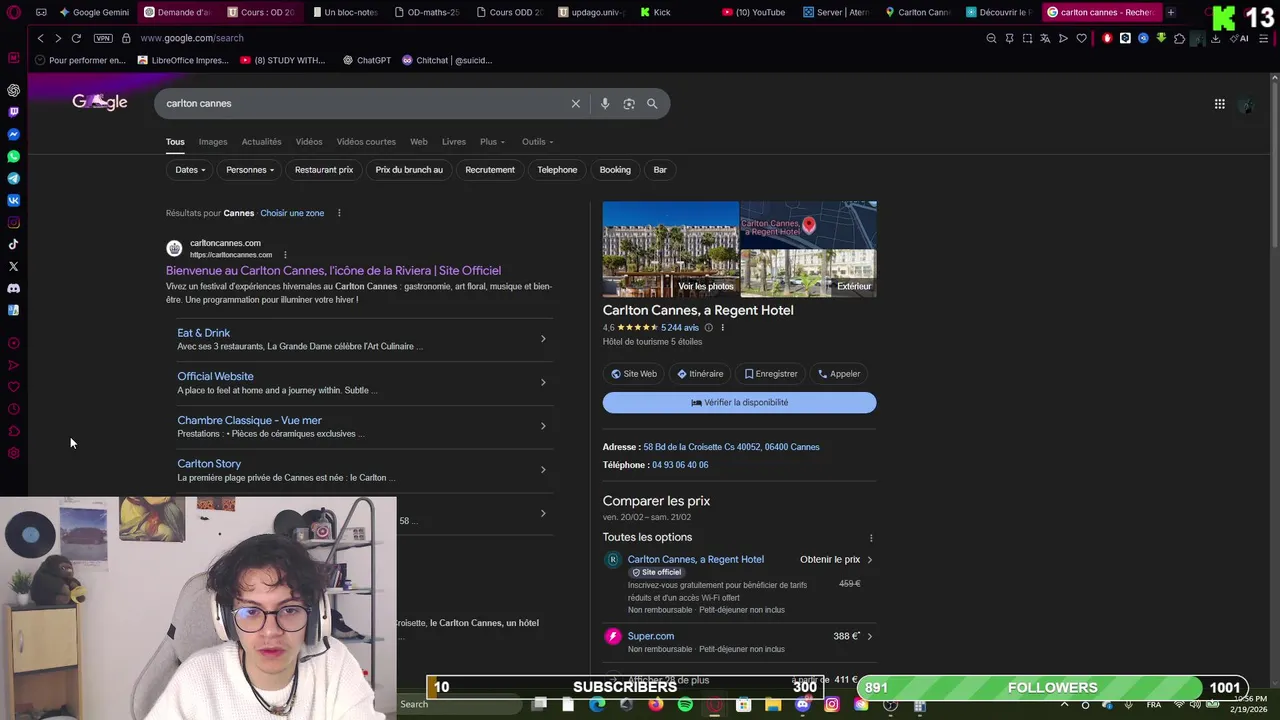The image size is (1280, 720).
Task: Open the hotel address link
Action: 731,447
